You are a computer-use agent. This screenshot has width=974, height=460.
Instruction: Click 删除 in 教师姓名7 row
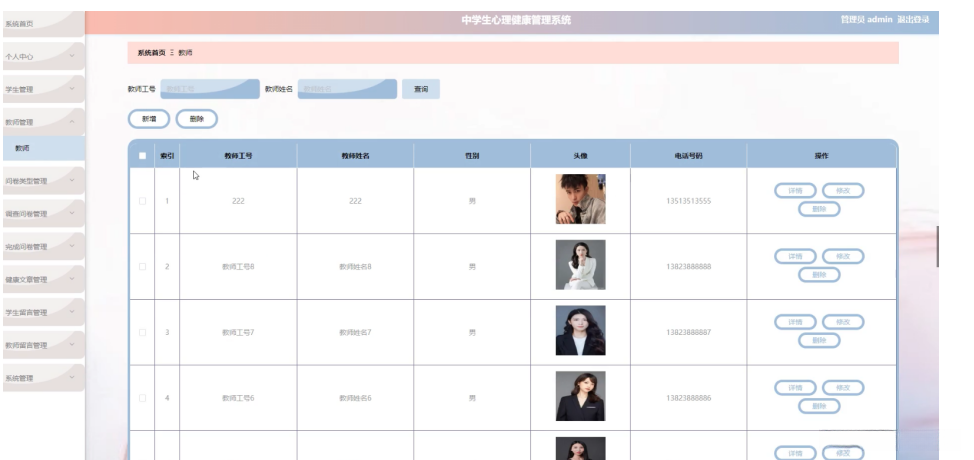pos(819,340)
